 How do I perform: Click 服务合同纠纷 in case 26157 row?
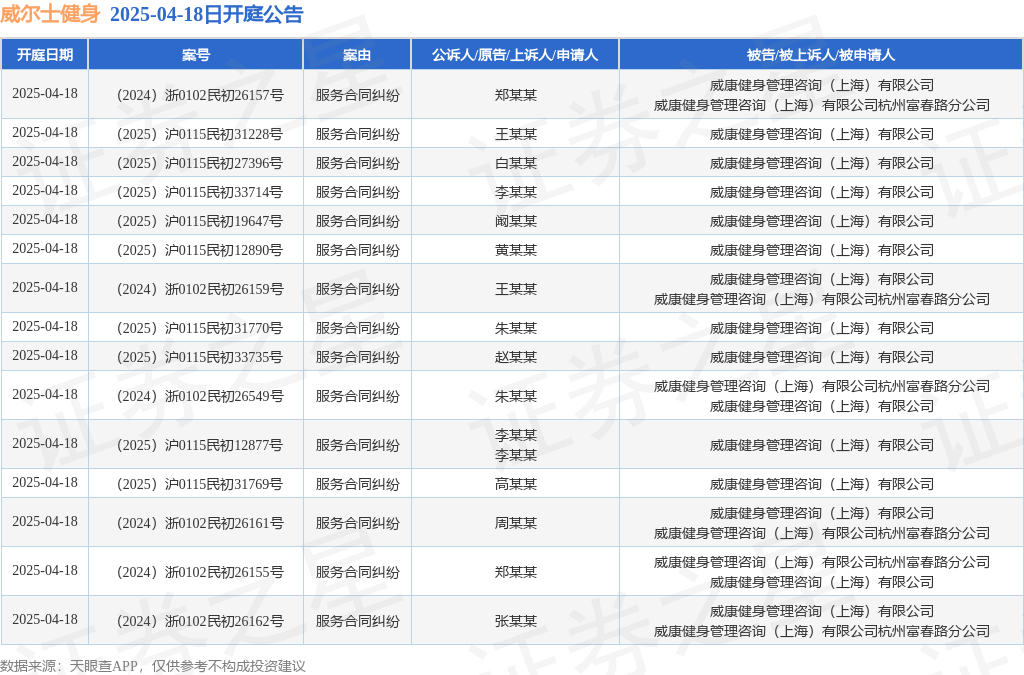pyautogui.click(x=357, y=95)
